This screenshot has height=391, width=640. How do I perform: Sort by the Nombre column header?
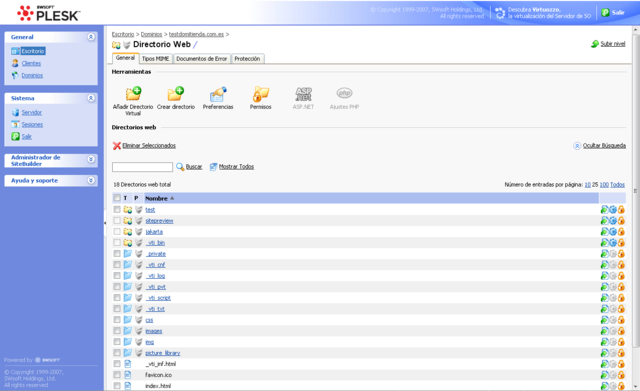click(156, 198)
